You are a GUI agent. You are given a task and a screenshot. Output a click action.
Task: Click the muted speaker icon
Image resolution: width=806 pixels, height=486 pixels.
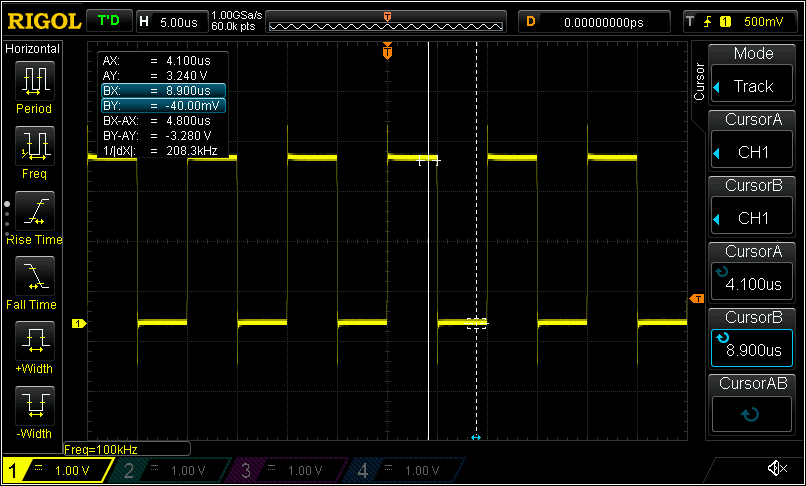tap(777, 468)
